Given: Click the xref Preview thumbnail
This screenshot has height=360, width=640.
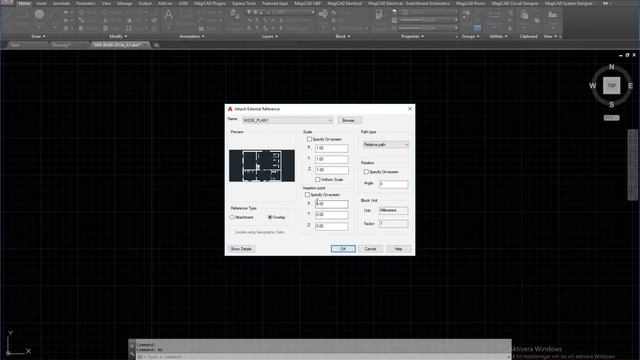Looking at the screenshot, I should tap(262, 166).
